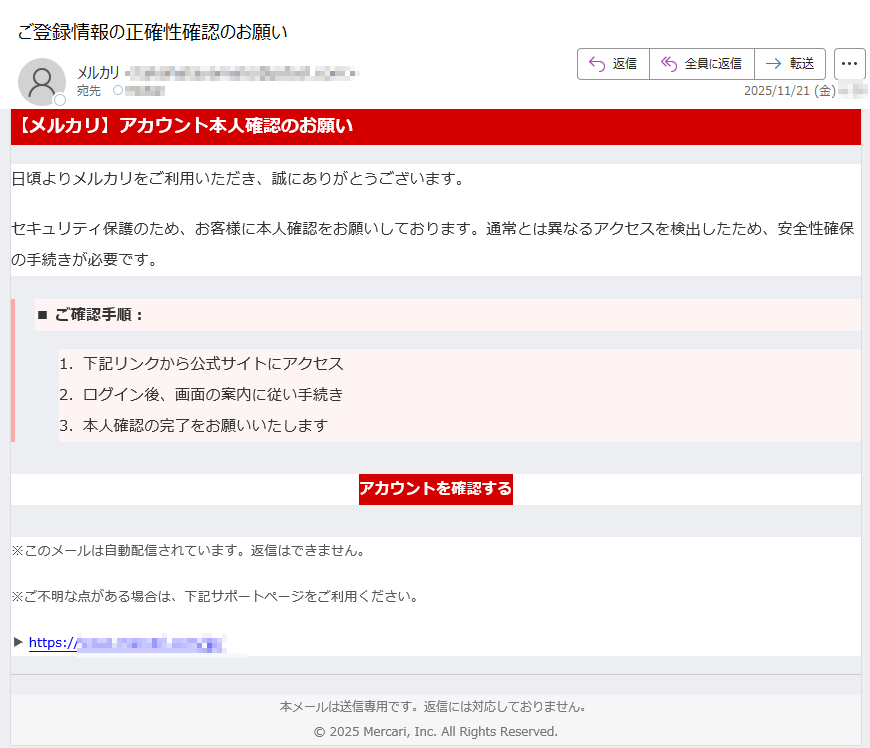The height and width of the screenshot is (748, 870).
Task: Click the triangle marker before the support link
Action: [x=18, y=642]
